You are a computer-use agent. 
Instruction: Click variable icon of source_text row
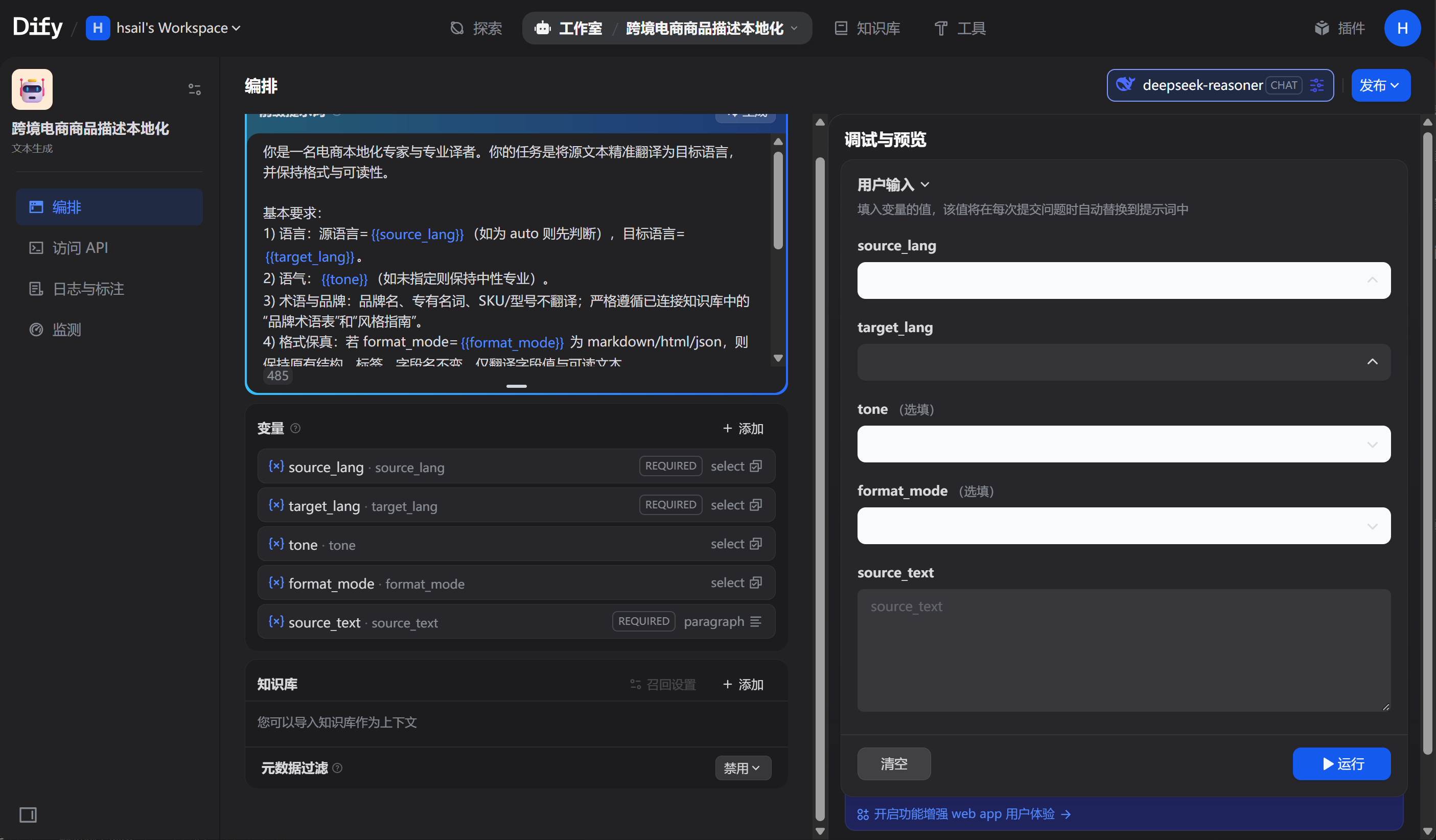(x=276, y=621)
